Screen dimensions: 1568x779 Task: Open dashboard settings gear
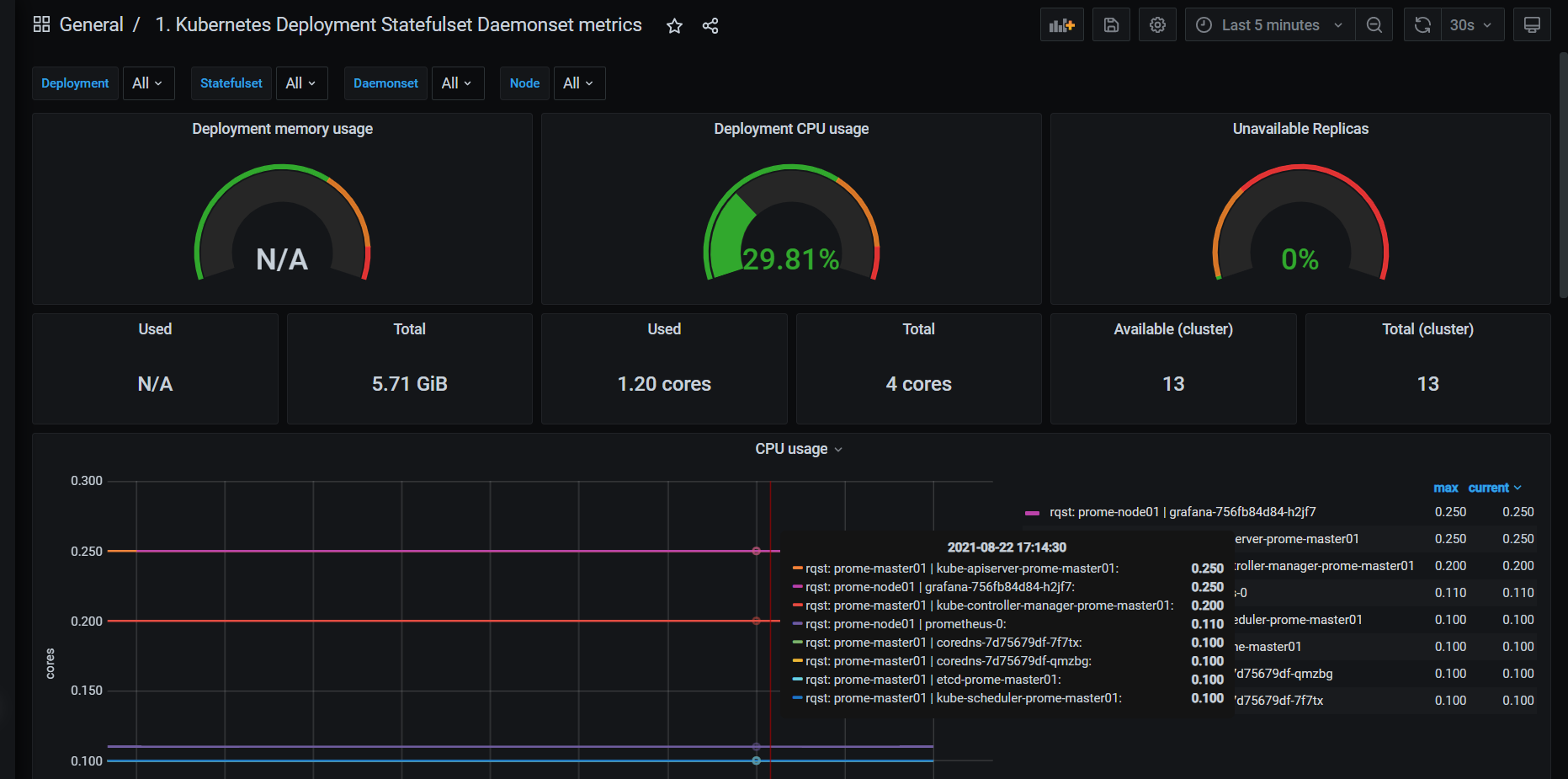[x=1157, y=25]
